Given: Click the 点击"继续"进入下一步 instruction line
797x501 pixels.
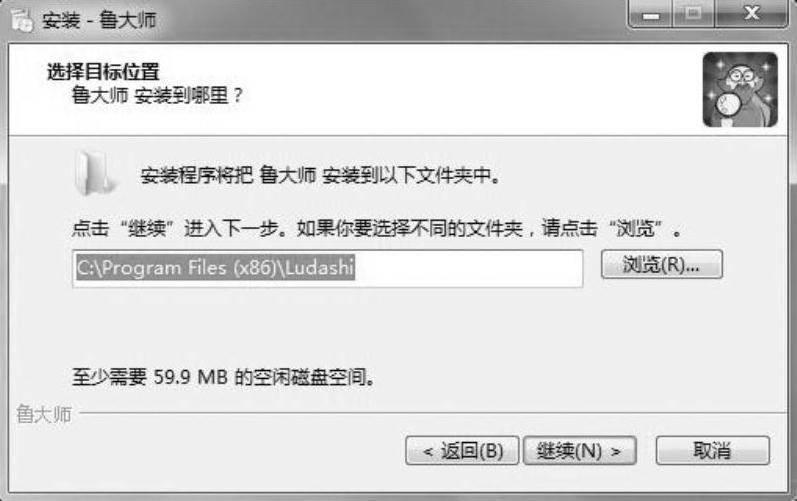Looking at the screenshot, I should coord(376,229).
